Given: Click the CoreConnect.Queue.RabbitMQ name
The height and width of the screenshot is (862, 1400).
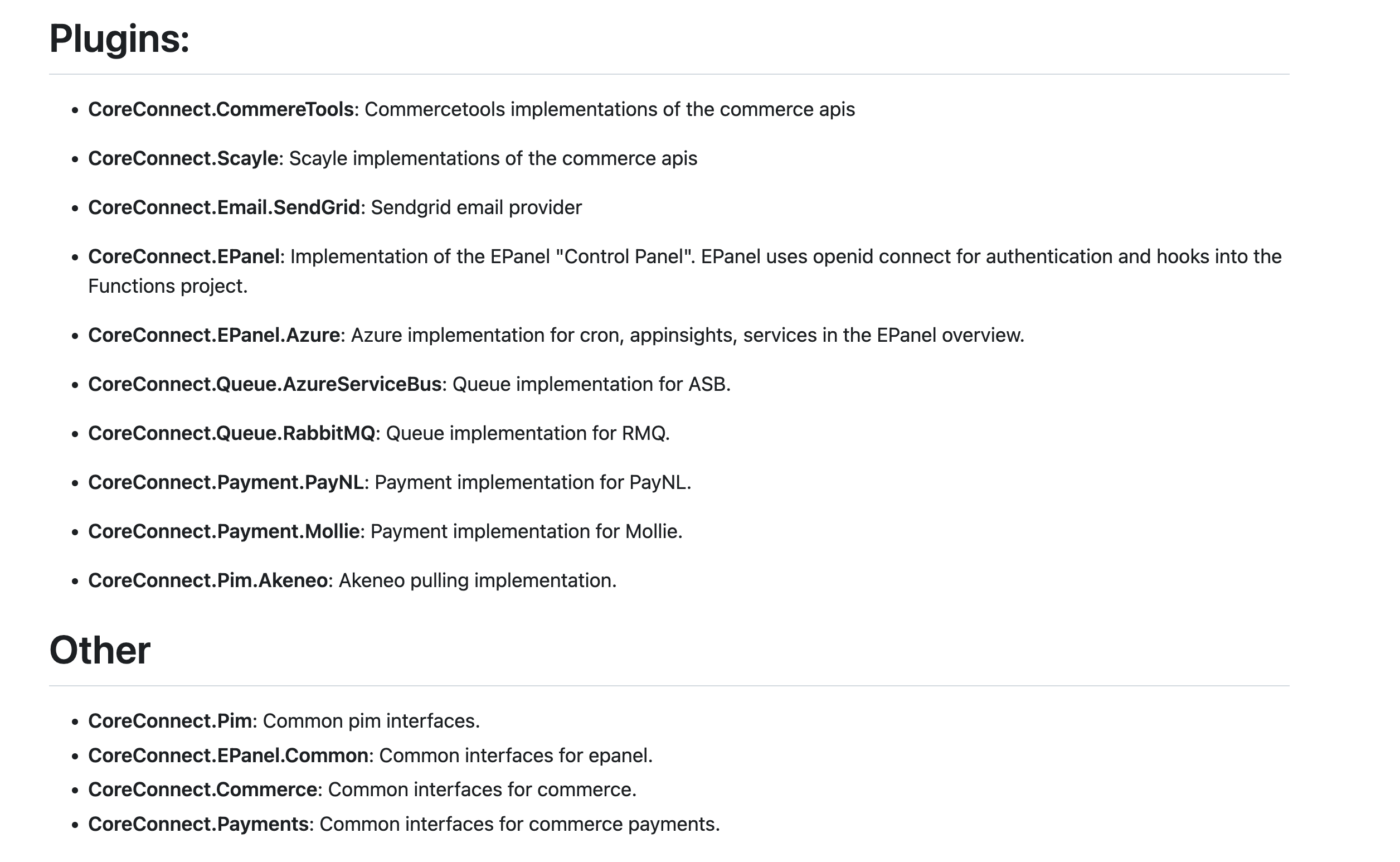Looking at the screenshot, I should (x=231, y=433).
